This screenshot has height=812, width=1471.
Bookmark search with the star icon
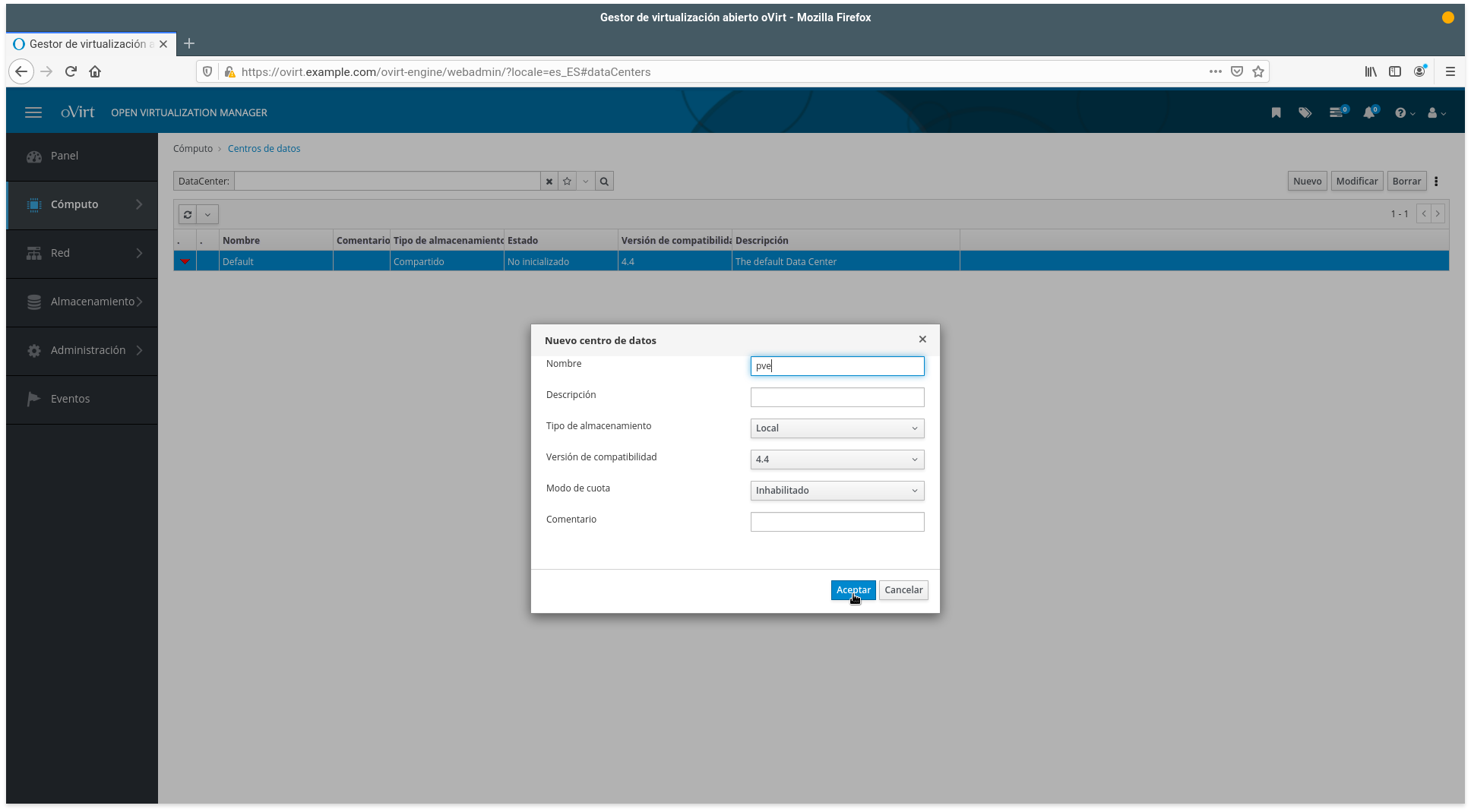(x=567, y=182)
